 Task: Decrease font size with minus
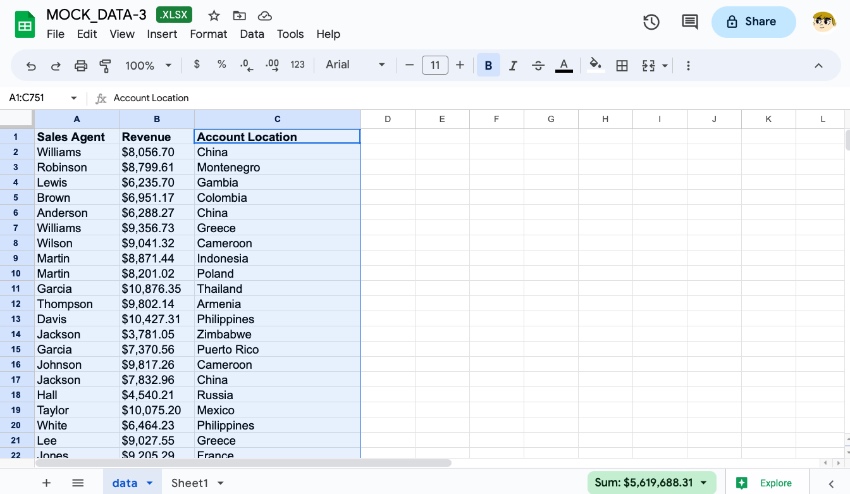tap(409, 65)
